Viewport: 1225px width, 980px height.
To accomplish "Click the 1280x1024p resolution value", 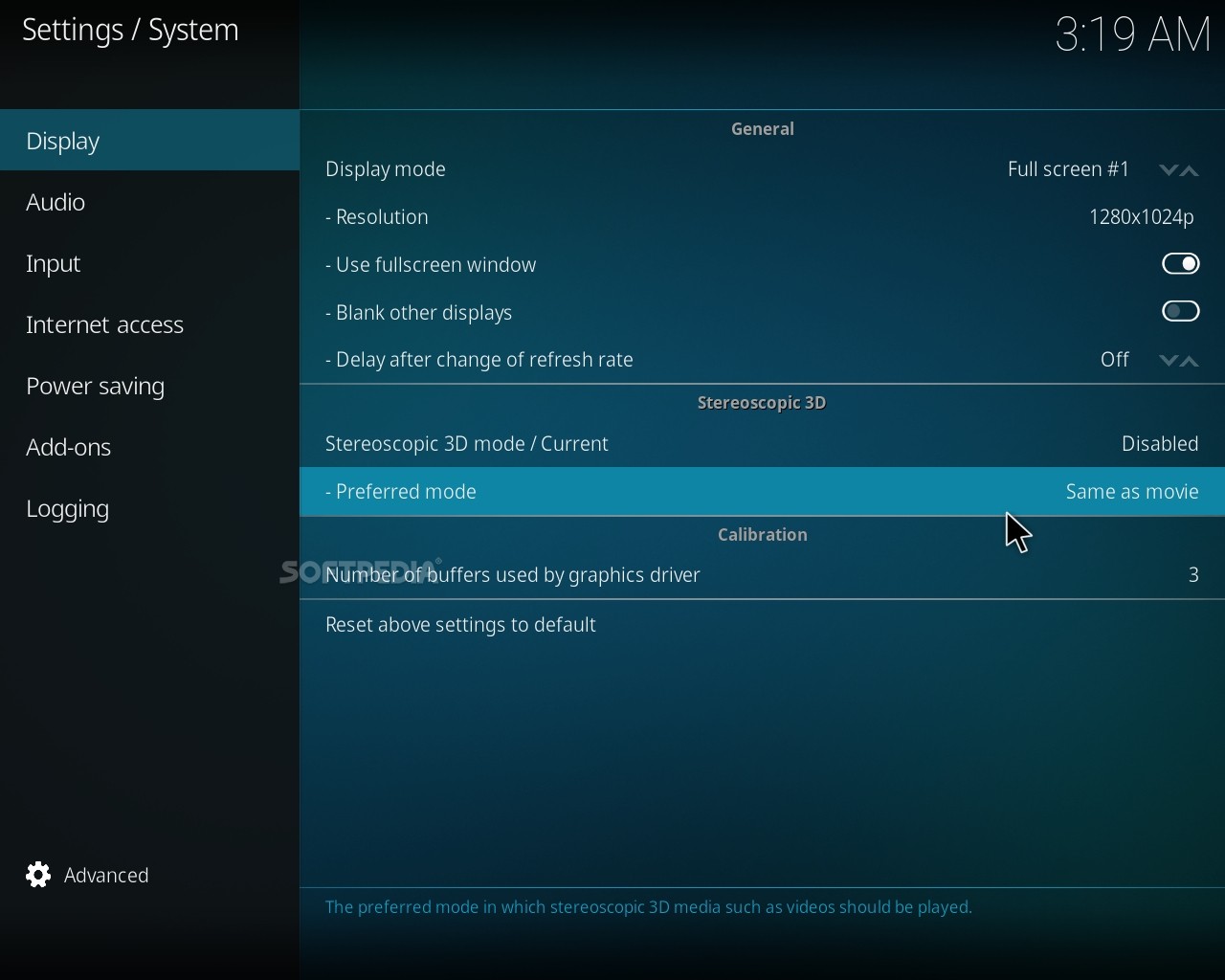I will 1142,217.
